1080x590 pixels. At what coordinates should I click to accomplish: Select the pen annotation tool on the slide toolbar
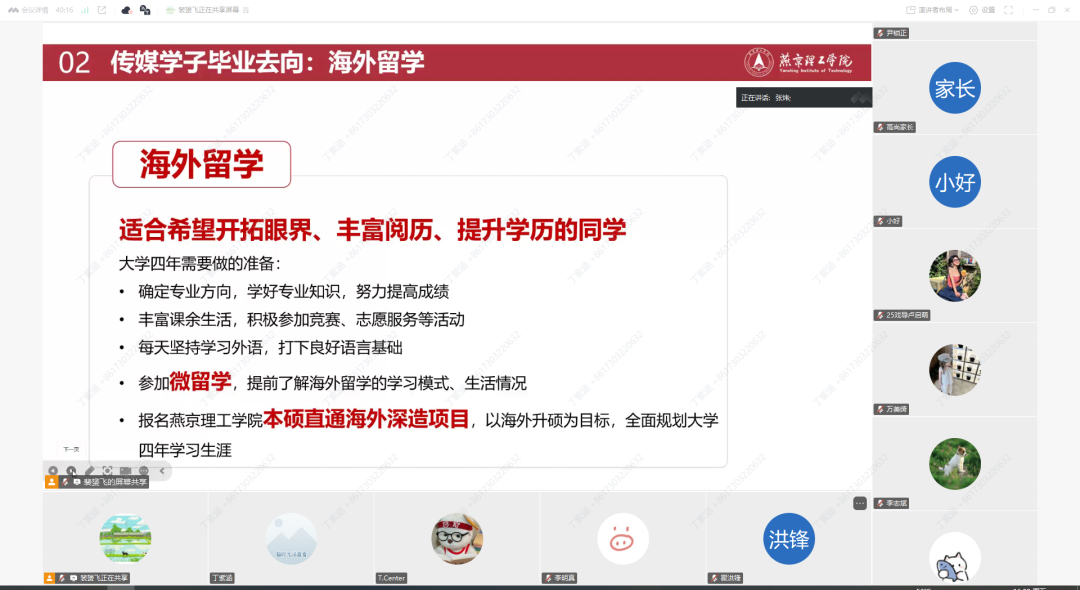coord(89,471)
